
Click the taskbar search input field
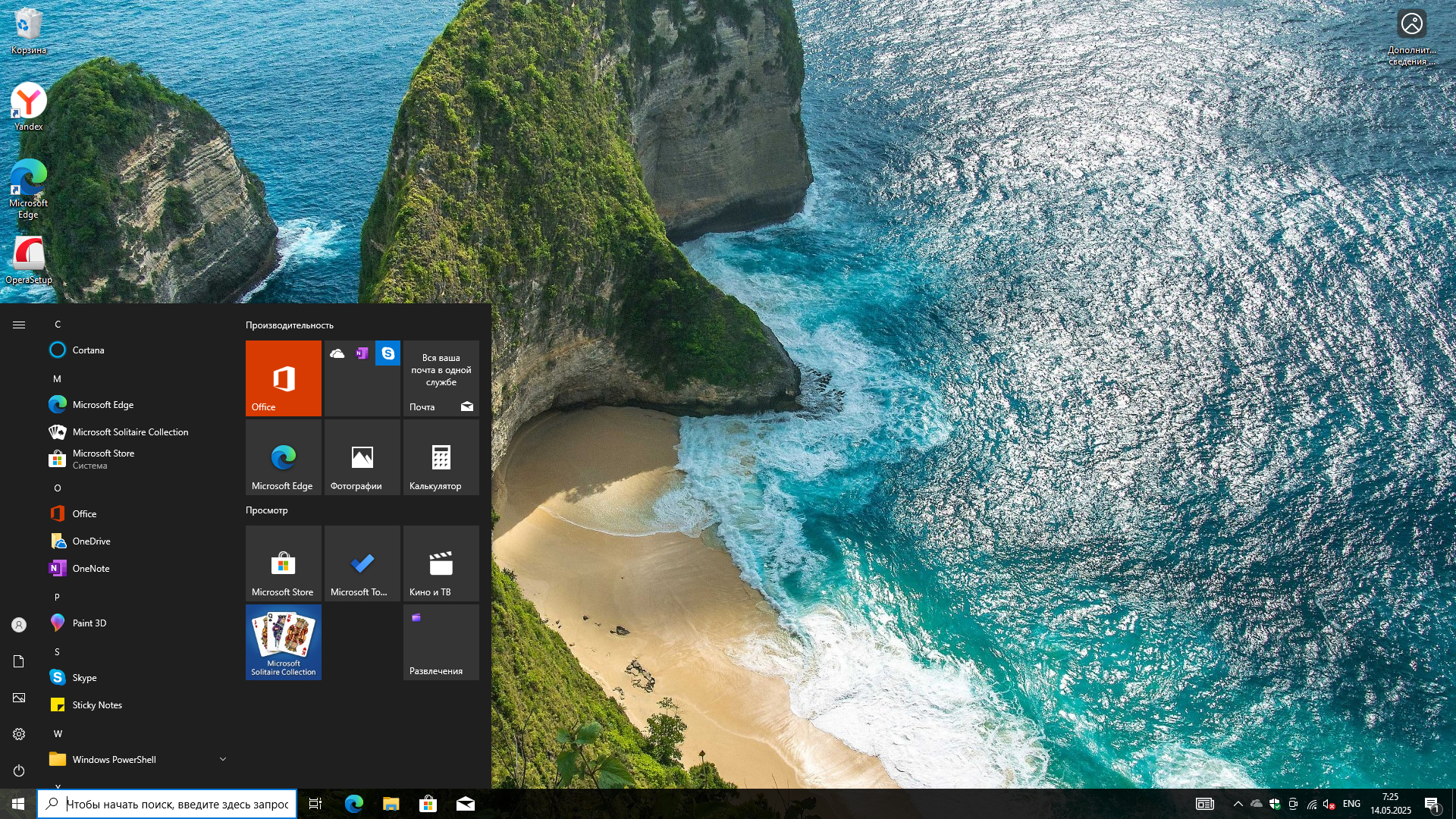point(176,804)
